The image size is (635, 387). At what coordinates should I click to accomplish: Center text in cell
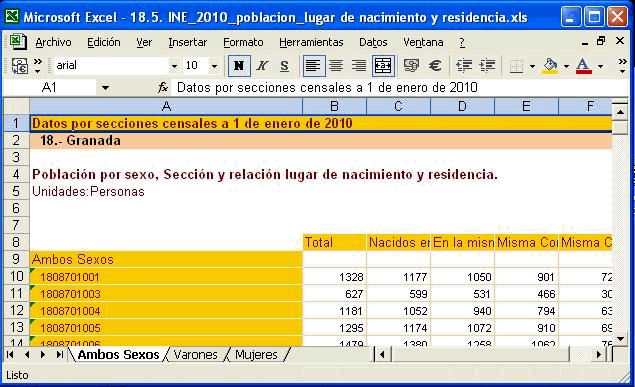point(336,66)
